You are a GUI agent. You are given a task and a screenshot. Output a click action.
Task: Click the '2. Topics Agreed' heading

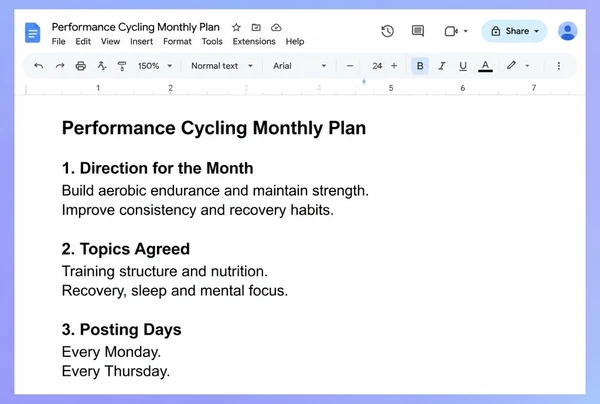126,249
